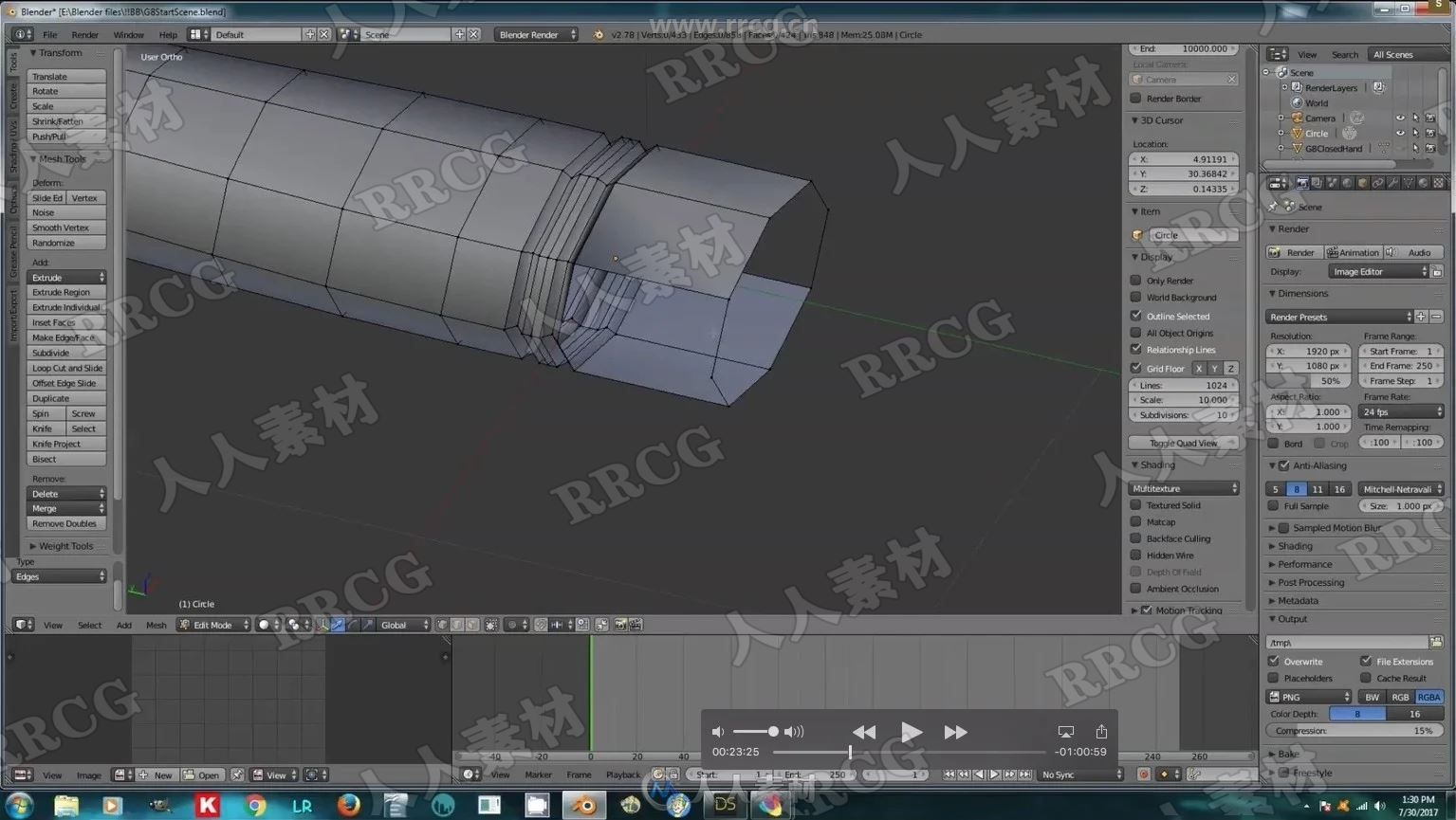
Task: Enable the Render Border checkbox
Action: (x=1135, y=98)
